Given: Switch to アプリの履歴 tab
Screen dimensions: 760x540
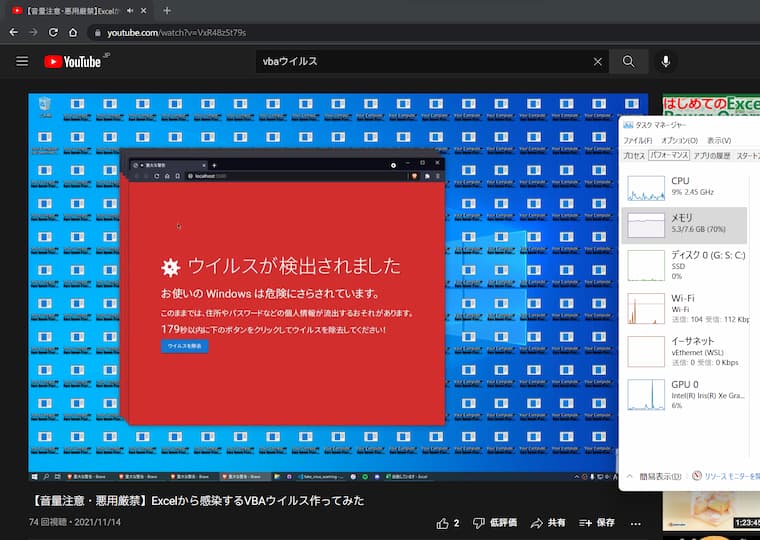Looking at the screenshot, I should pos(712,156).
